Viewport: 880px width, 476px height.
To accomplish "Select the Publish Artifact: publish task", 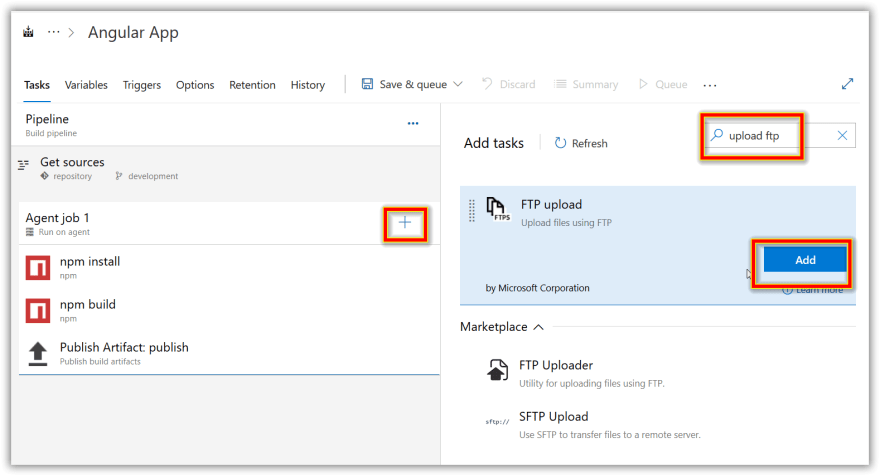I will [x=229, y=354].
